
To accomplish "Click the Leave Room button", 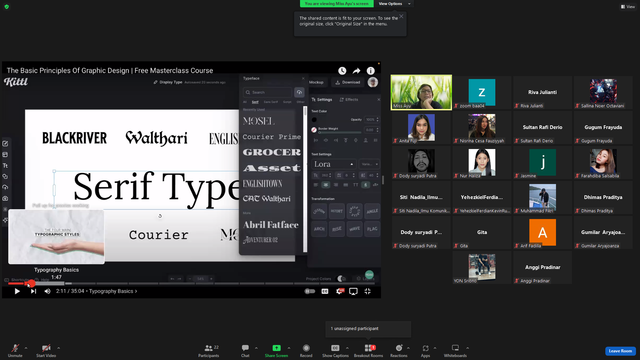I will point(620,351).
